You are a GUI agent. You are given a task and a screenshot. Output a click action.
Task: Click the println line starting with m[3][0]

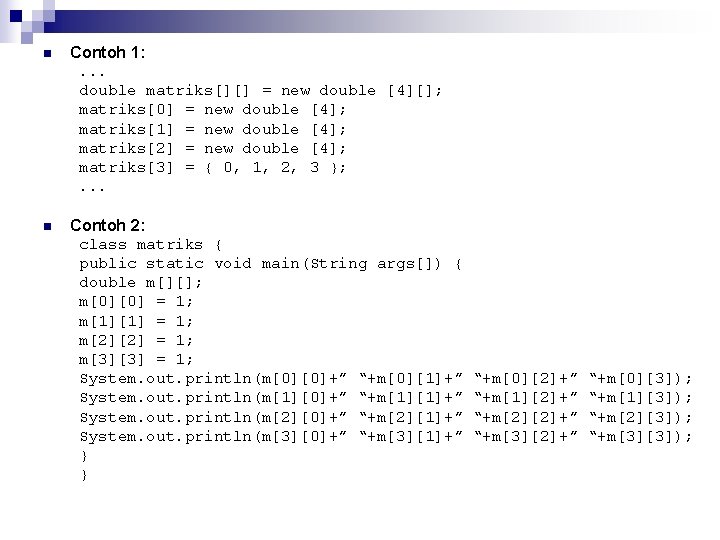pyautogui.click(x=386, y=437)
